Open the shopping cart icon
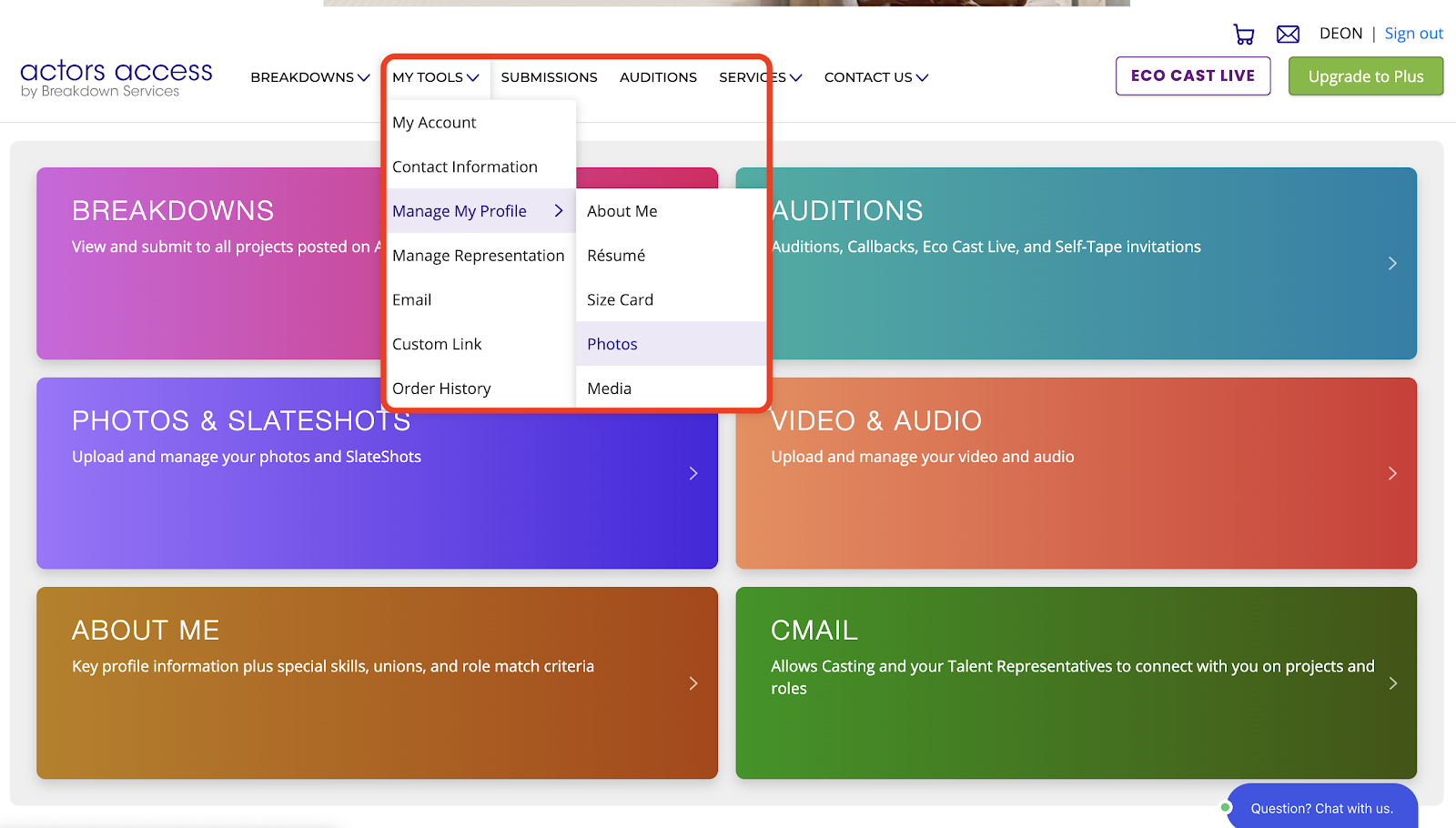The image size is (1456, 828). pos(1244,35)
